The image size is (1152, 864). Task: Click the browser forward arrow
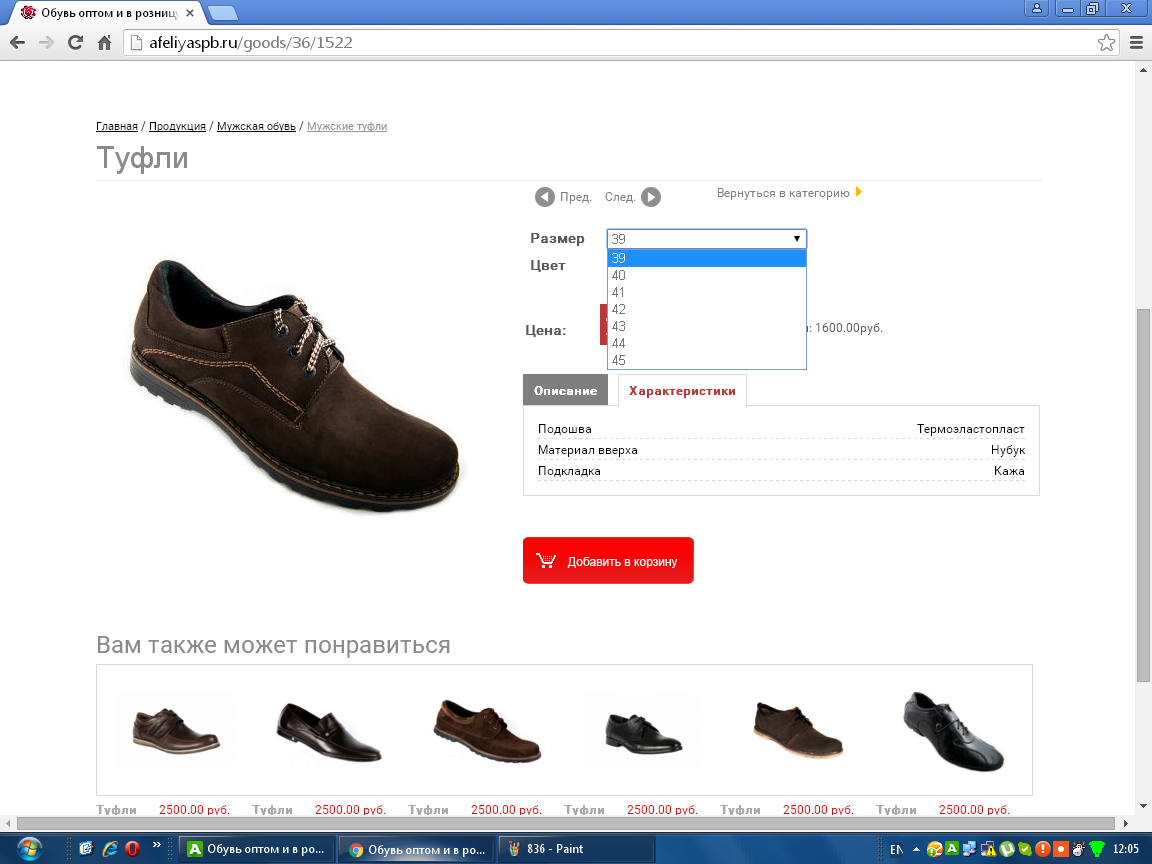click(46, 43)
